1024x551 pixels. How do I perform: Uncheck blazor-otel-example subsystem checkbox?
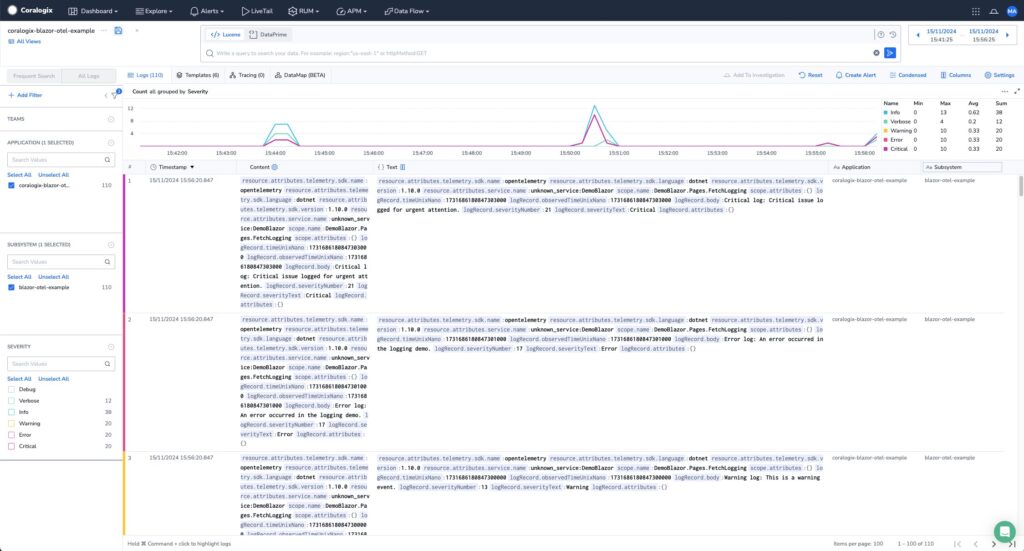11,287
